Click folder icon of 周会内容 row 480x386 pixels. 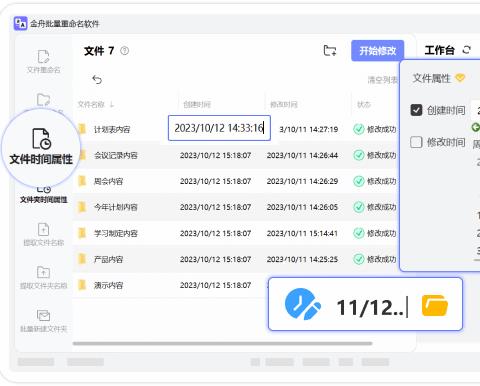tap(82, 181)
